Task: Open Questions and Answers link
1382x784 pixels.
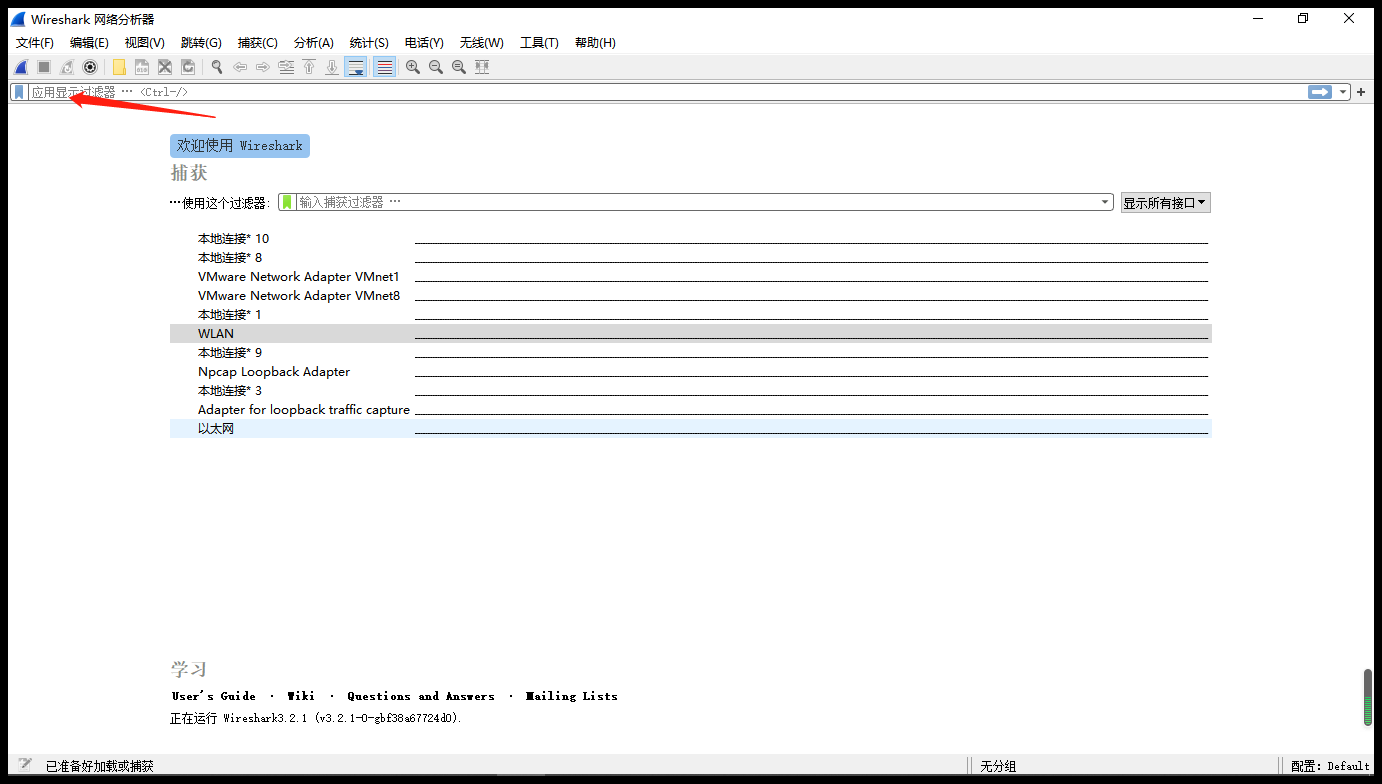Action: tap(420, 696)
